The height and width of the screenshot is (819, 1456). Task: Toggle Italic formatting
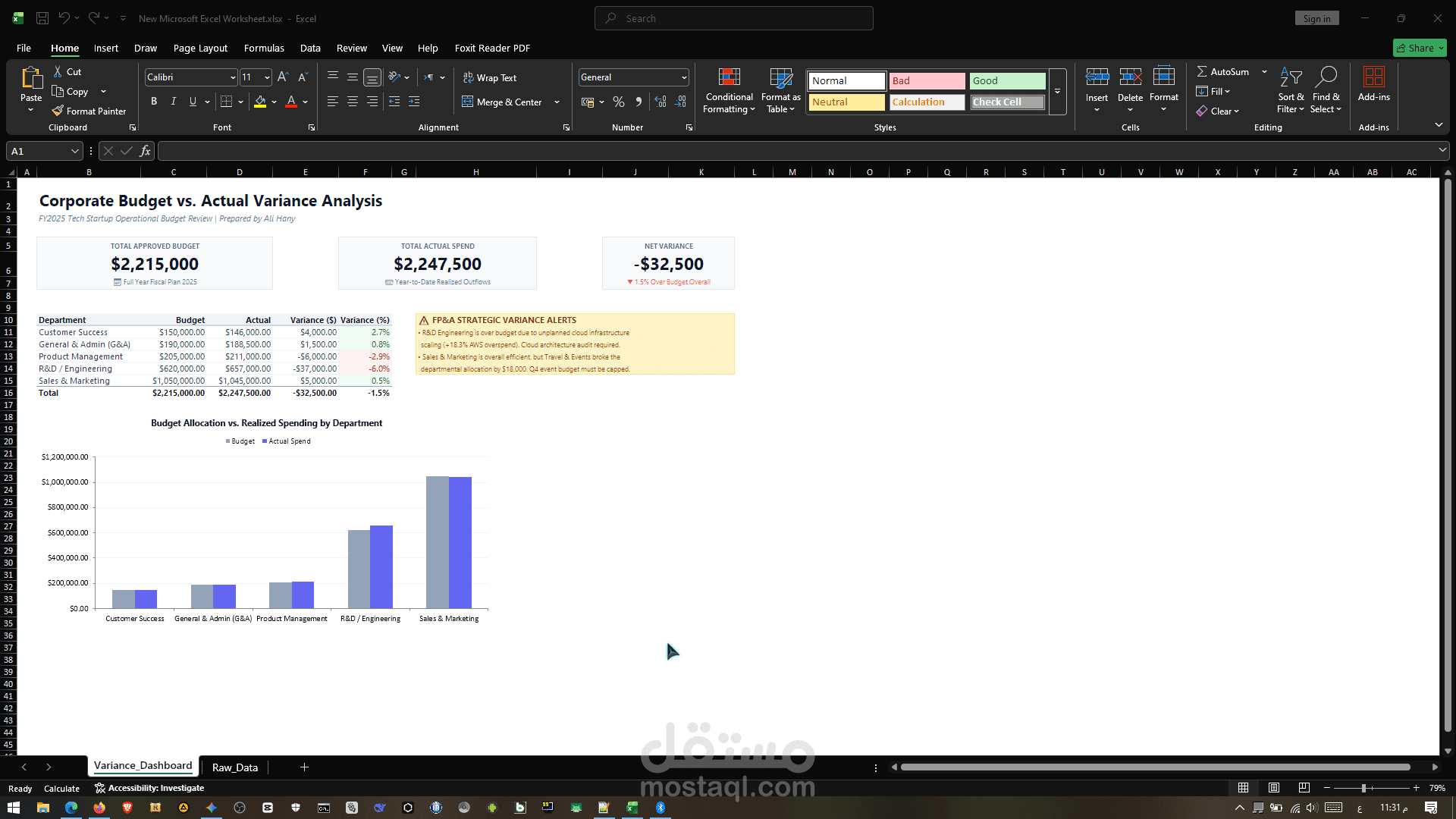(x=174, y=102)
